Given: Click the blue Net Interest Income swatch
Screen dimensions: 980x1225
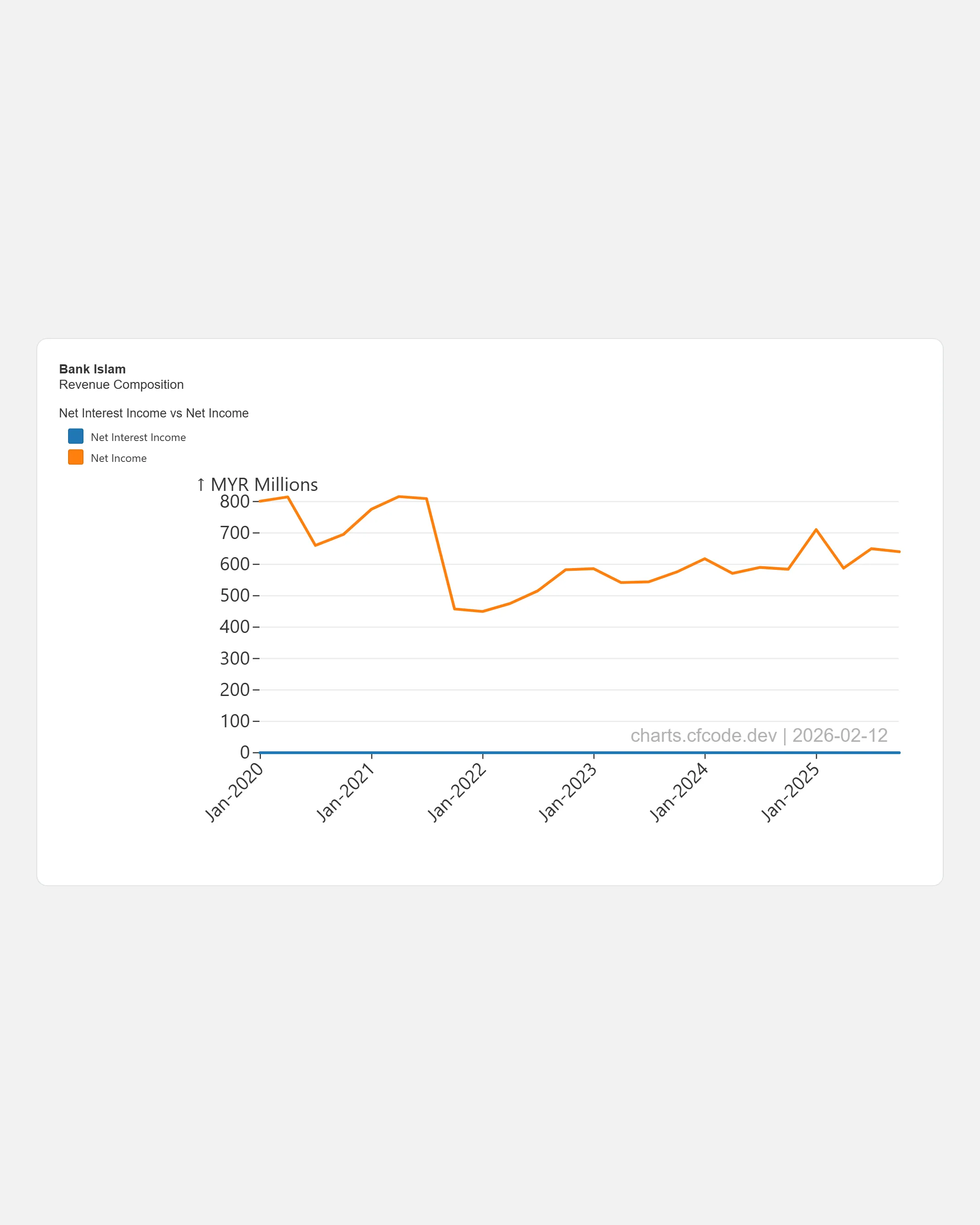Looking at the screenshot, I should [76, 436].
